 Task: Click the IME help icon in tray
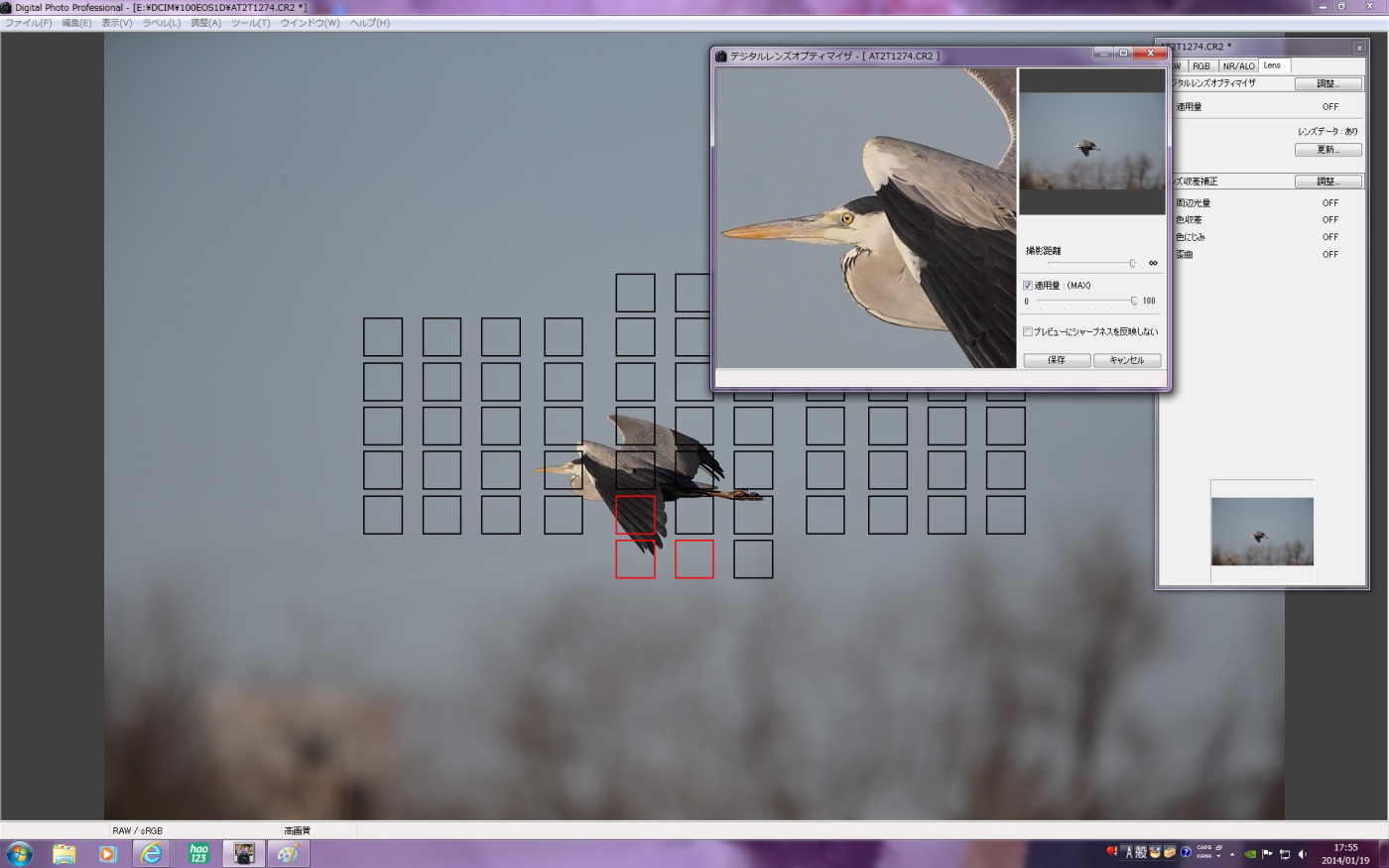1186,852
